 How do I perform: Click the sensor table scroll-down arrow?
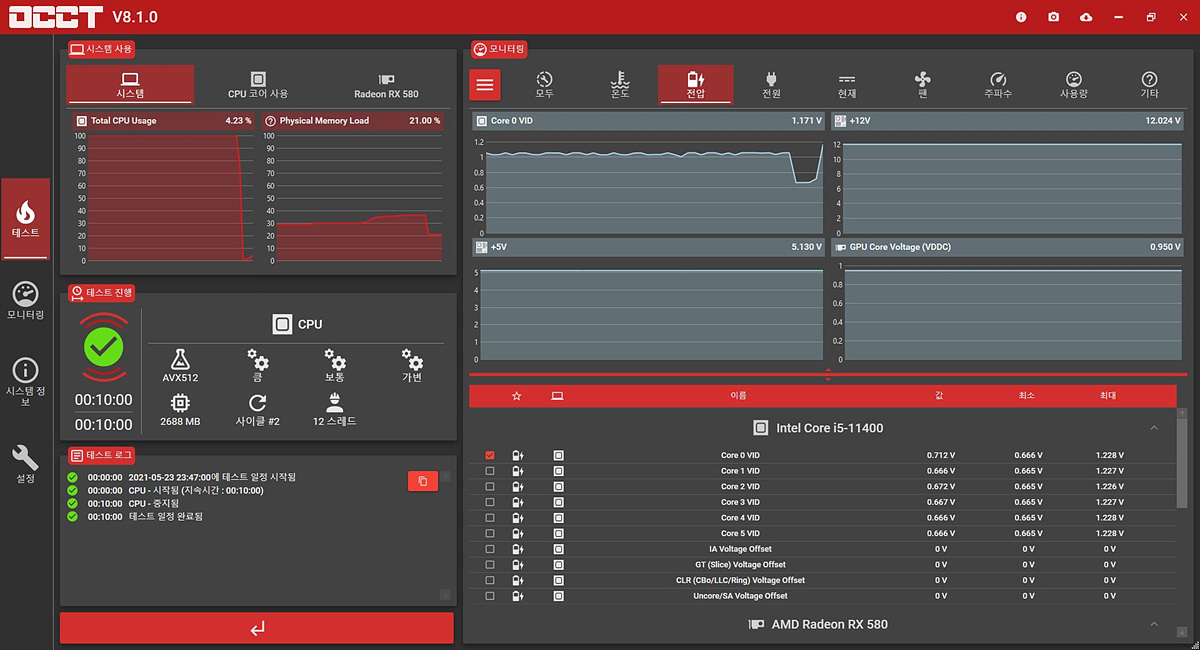[1183, 633]
